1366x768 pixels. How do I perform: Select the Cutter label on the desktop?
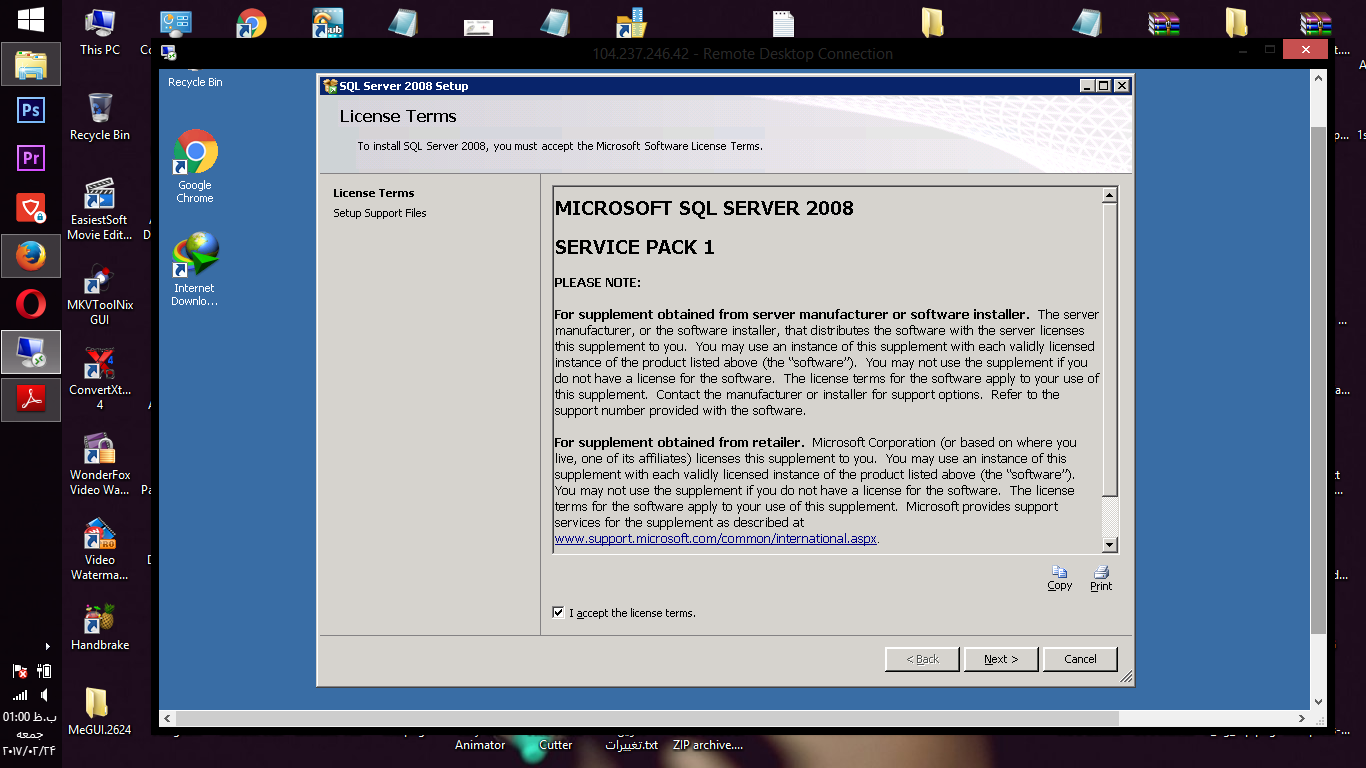pyautogui.click(x=556, y=745)
